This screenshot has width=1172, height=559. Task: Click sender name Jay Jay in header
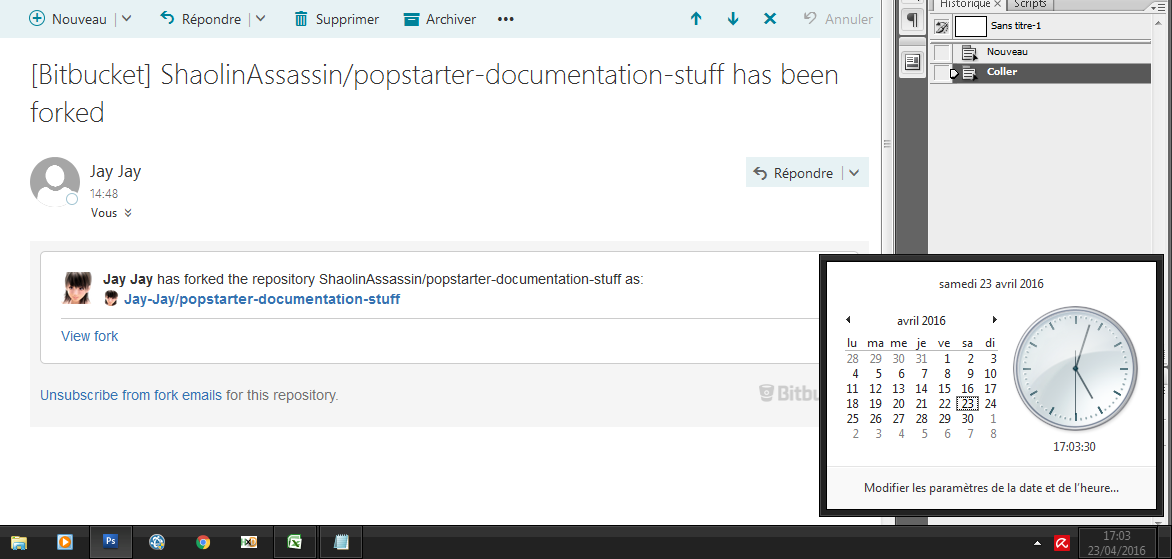[115, 171]
